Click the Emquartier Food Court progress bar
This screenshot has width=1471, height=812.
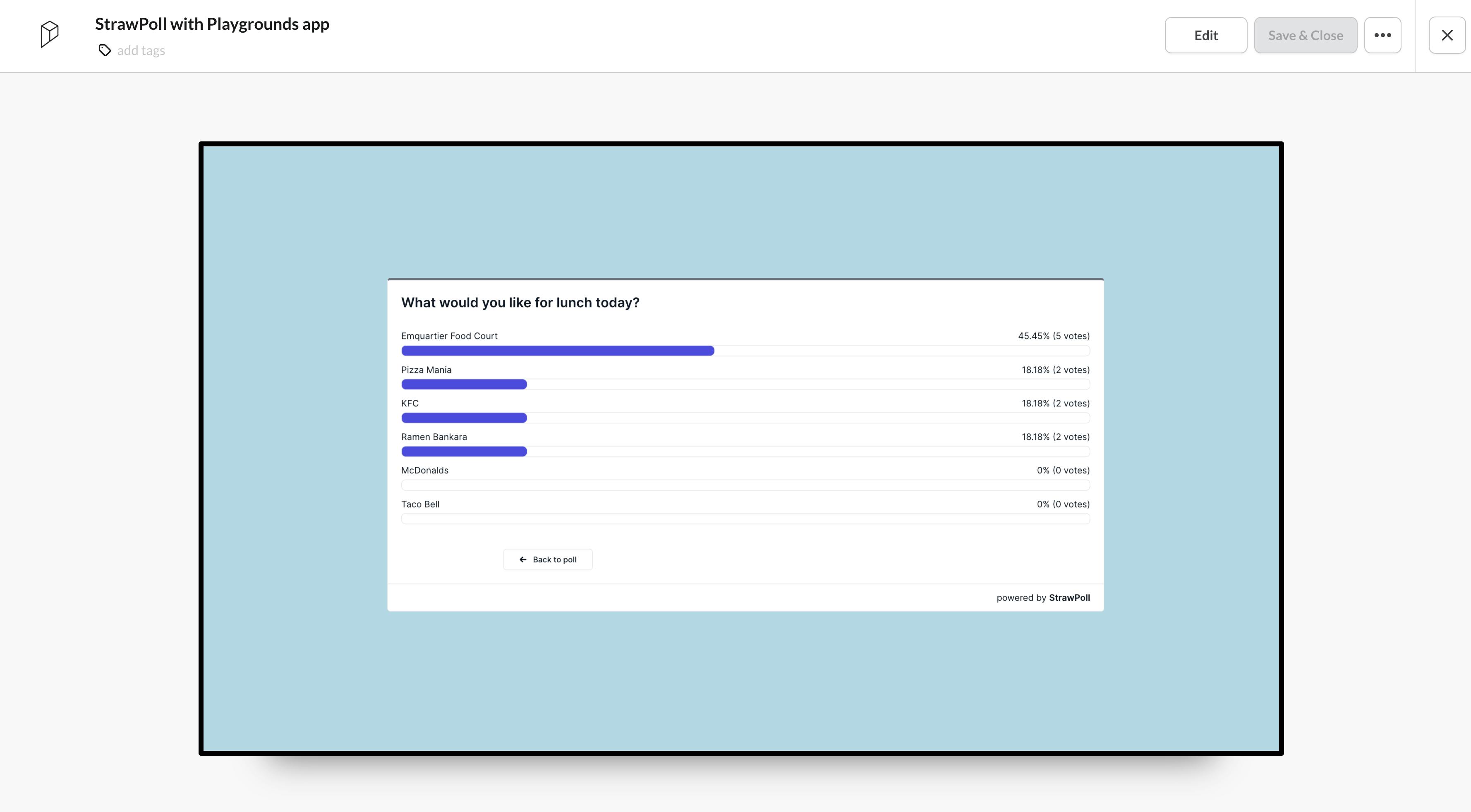click(x=557, y=350)
